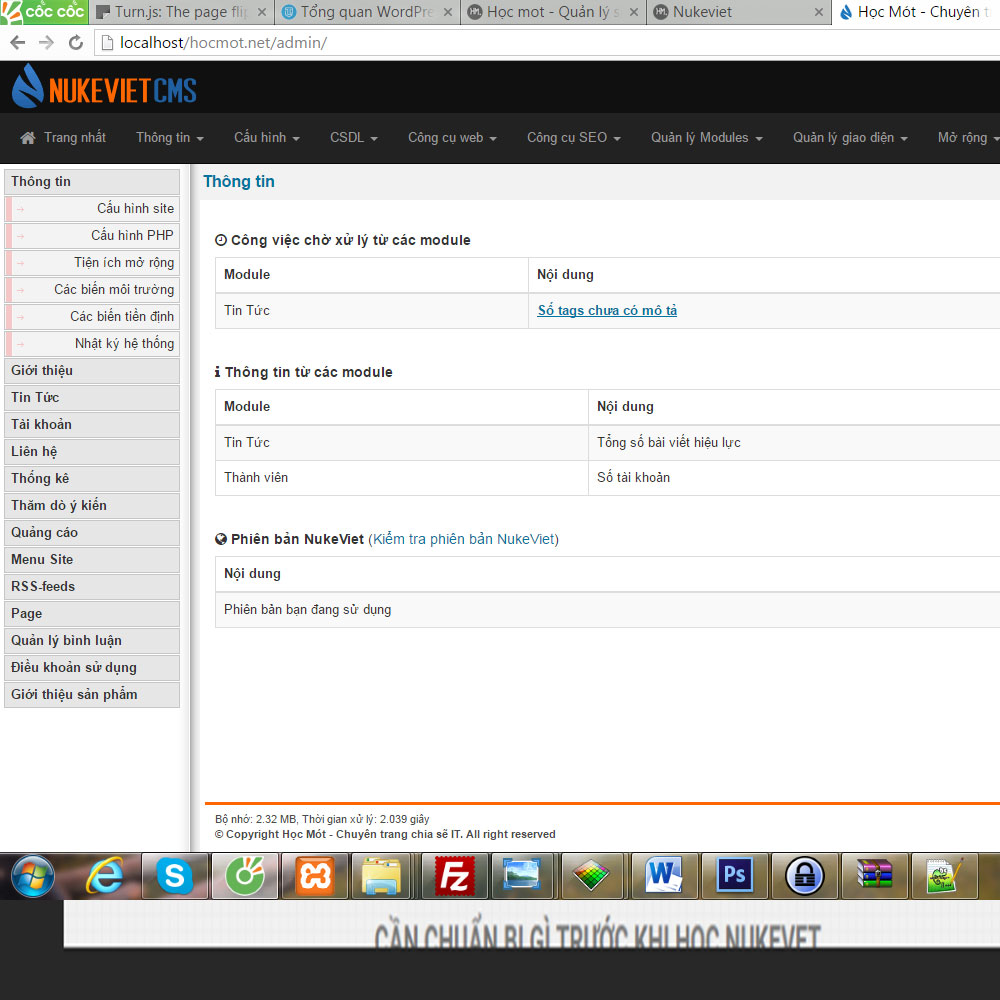Open Microsoft Word from taskbar

point(664,876)
